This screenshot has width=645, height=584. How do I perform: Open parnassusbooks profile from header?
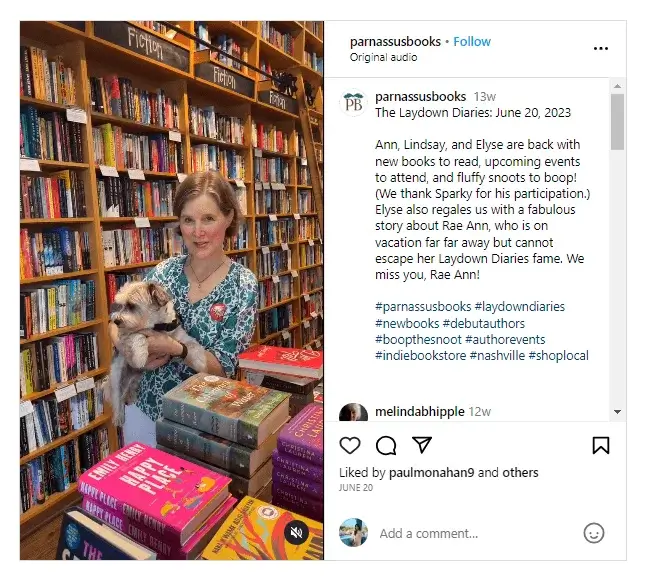(395, 42)
